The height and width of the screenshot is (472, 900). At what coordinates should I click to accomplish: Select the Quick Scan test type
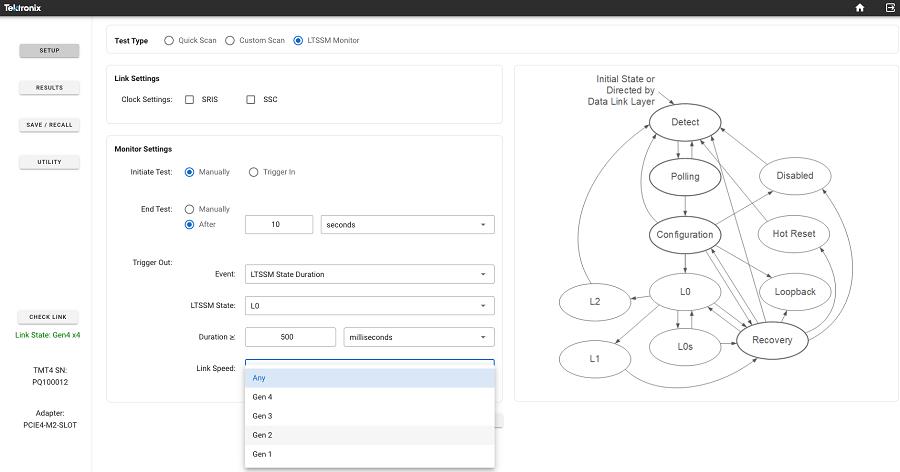(169, 41)
